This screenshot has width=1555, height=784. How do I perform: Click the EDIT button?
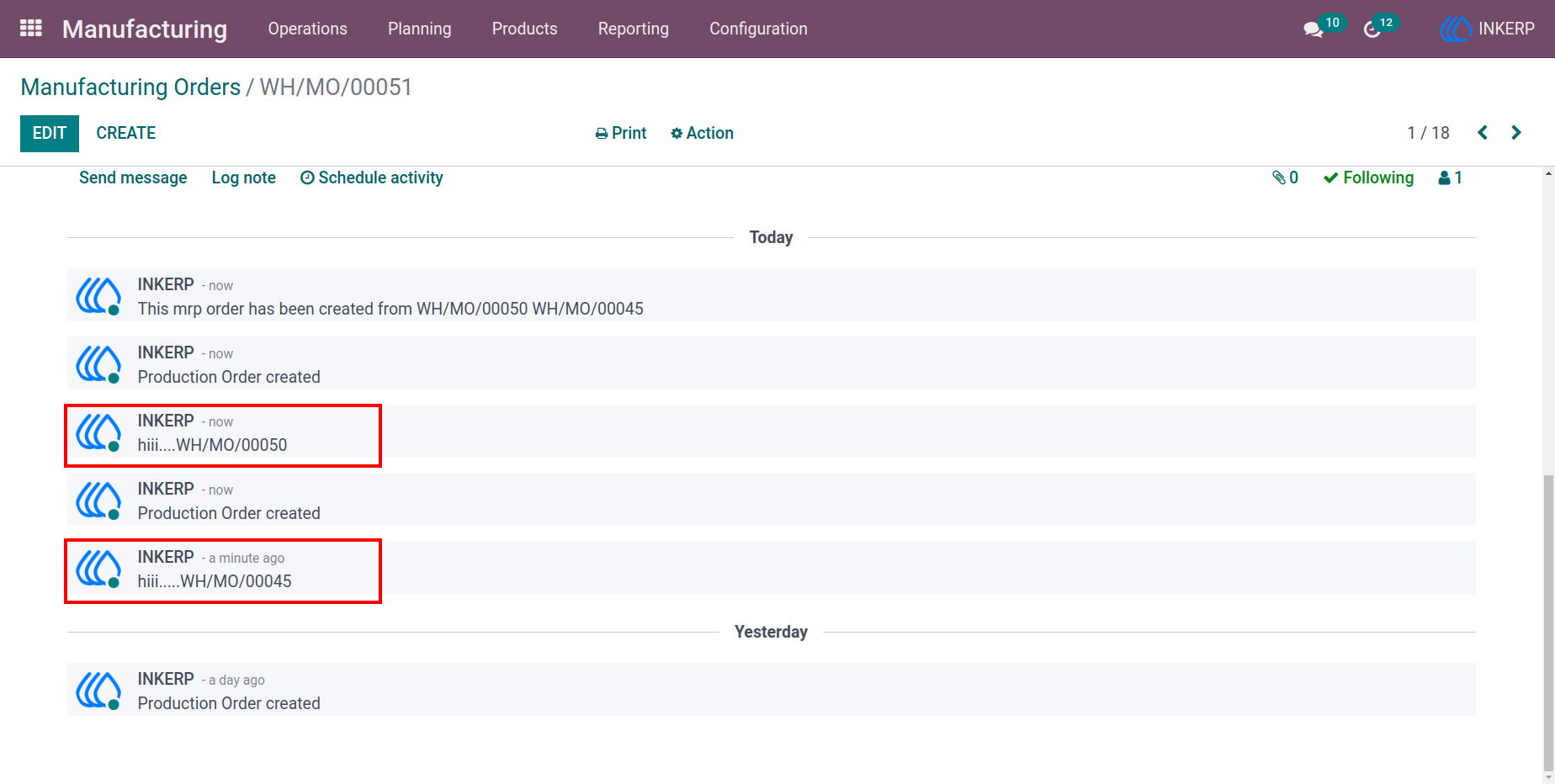point(50,133)
